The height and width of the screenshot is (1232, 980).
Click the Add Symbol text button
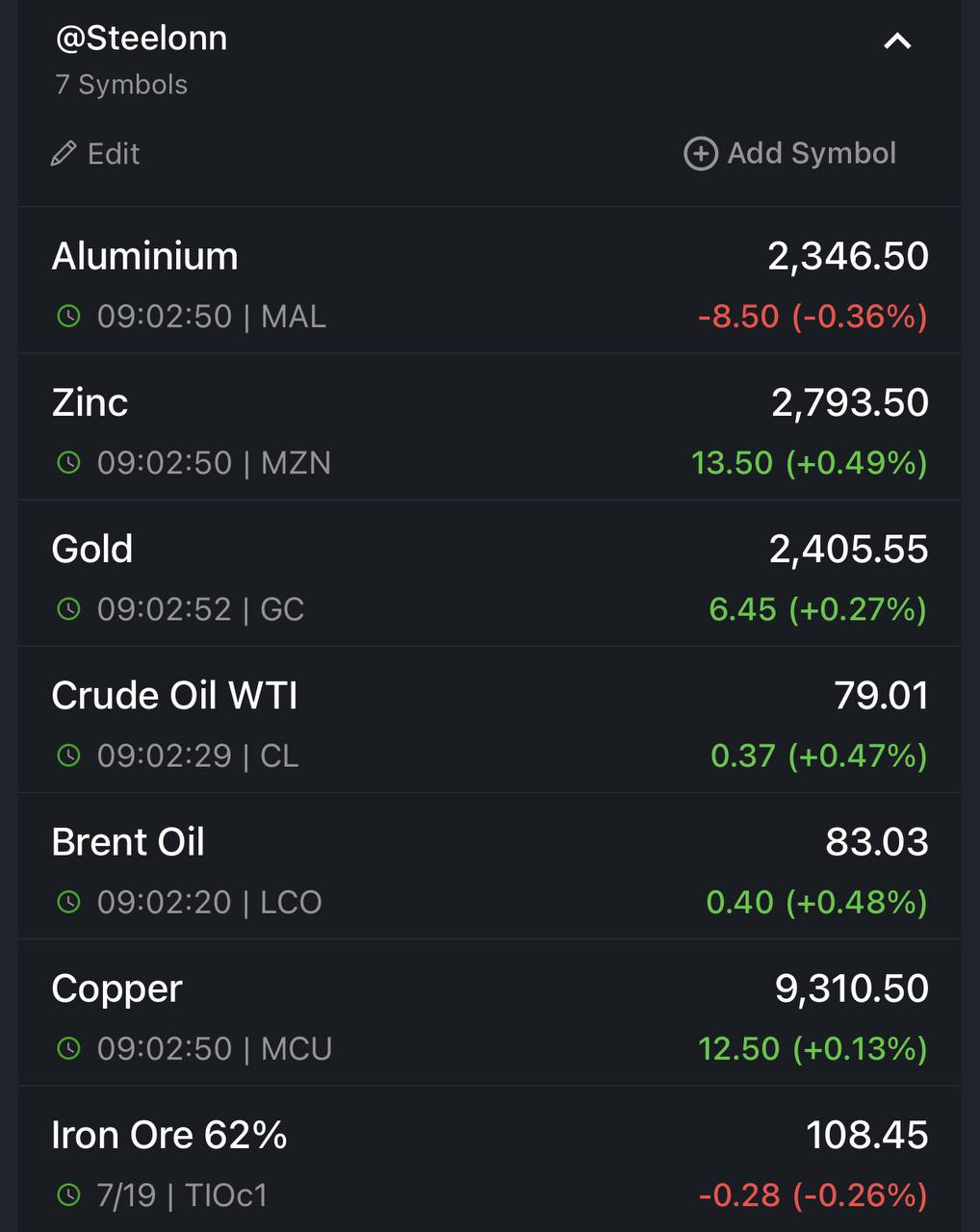pyautogui.click(x=812, y=153)
